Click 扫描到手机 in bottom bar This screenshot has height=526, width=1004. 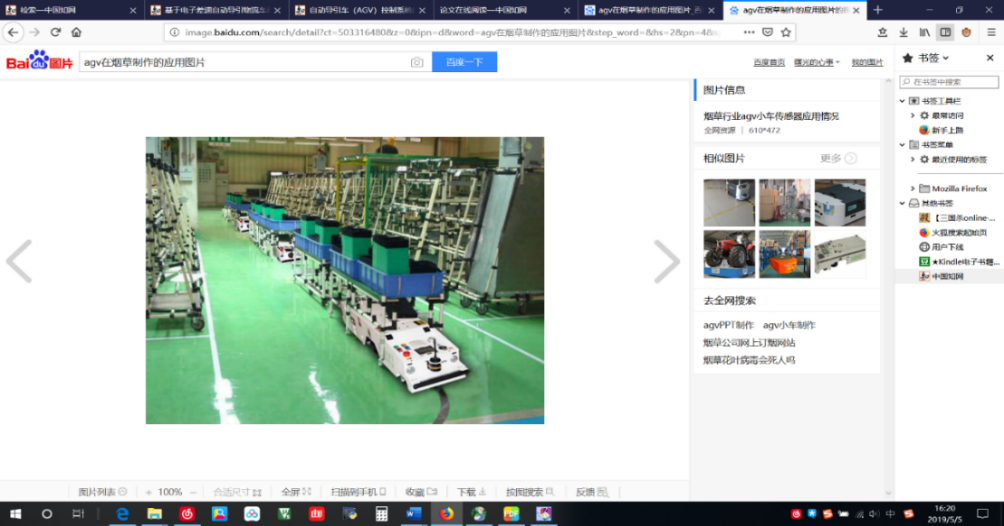[358, 492]
